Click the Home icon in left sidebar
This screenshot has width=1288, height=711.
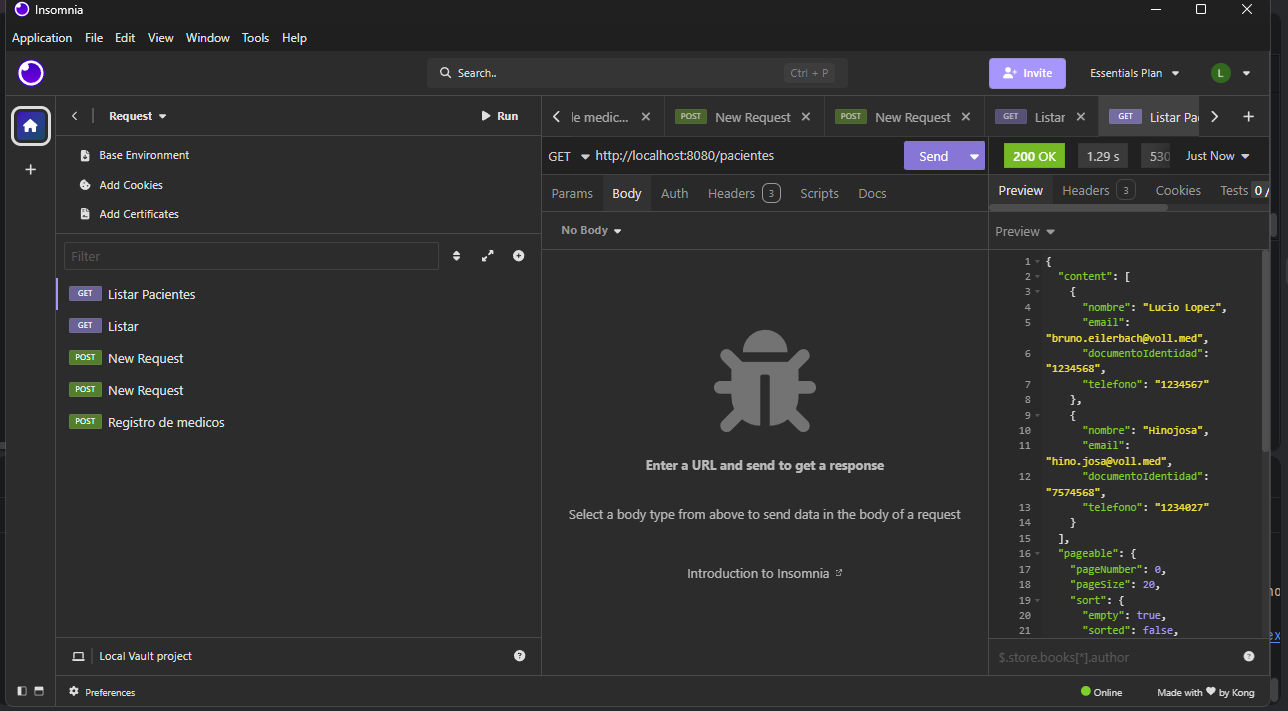30,126
